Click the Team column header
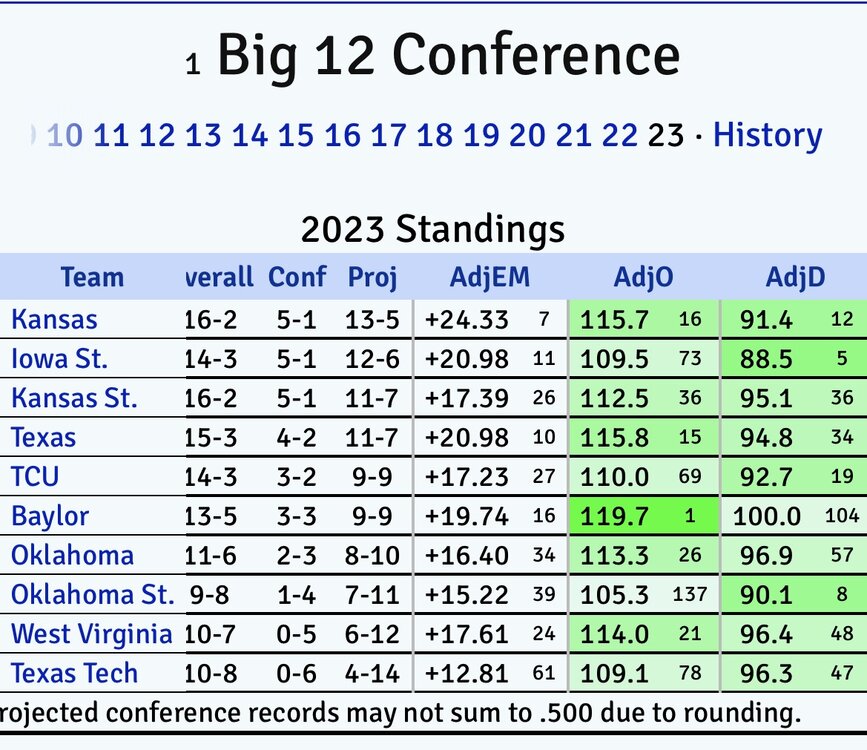 click(x=92, y=277)
